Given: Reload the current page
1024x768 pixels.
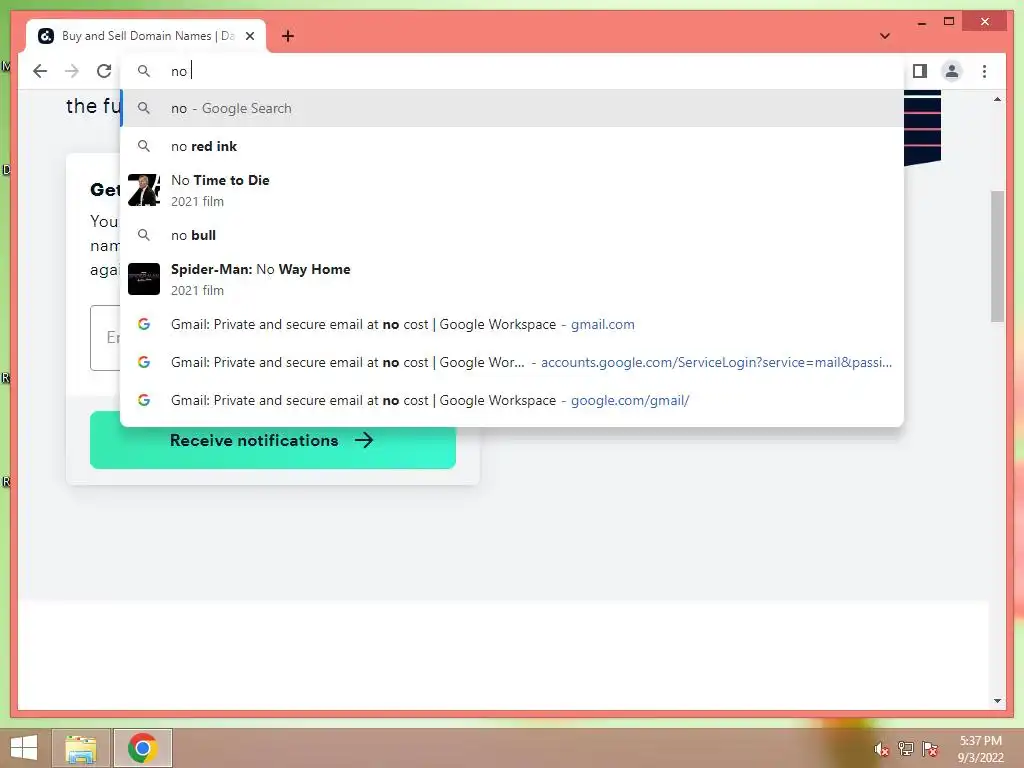Looking at the screenshot, I should click(104, 71).
